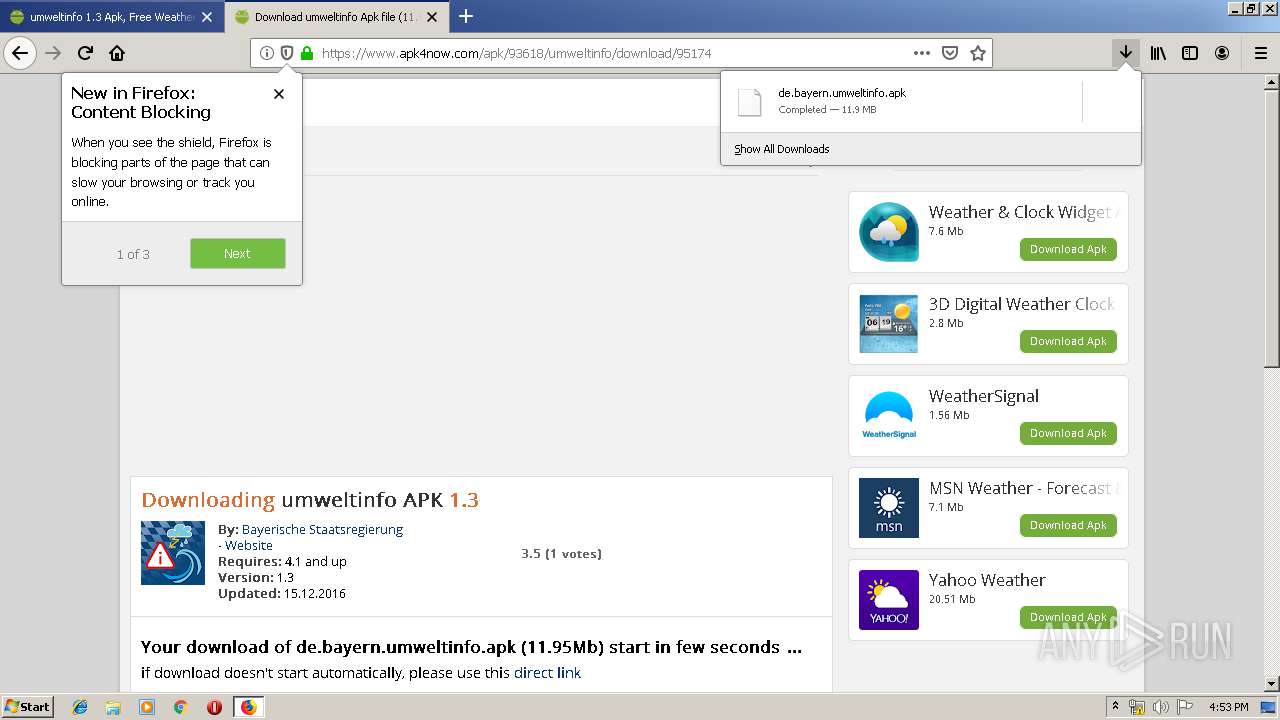Reload the current page
The width and height of the screenshot is (1280, 720).
point(85,53)
